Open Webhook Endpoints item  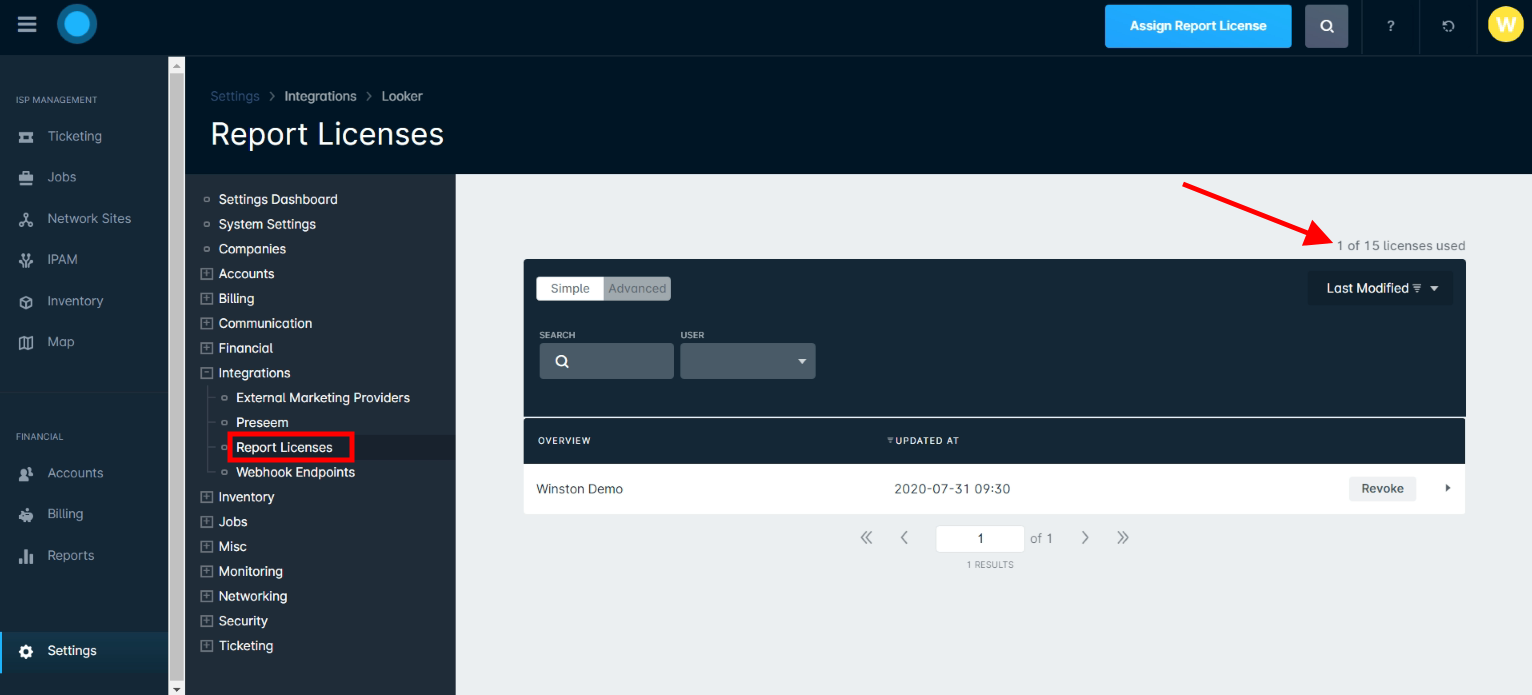click(x=295, y=472)
